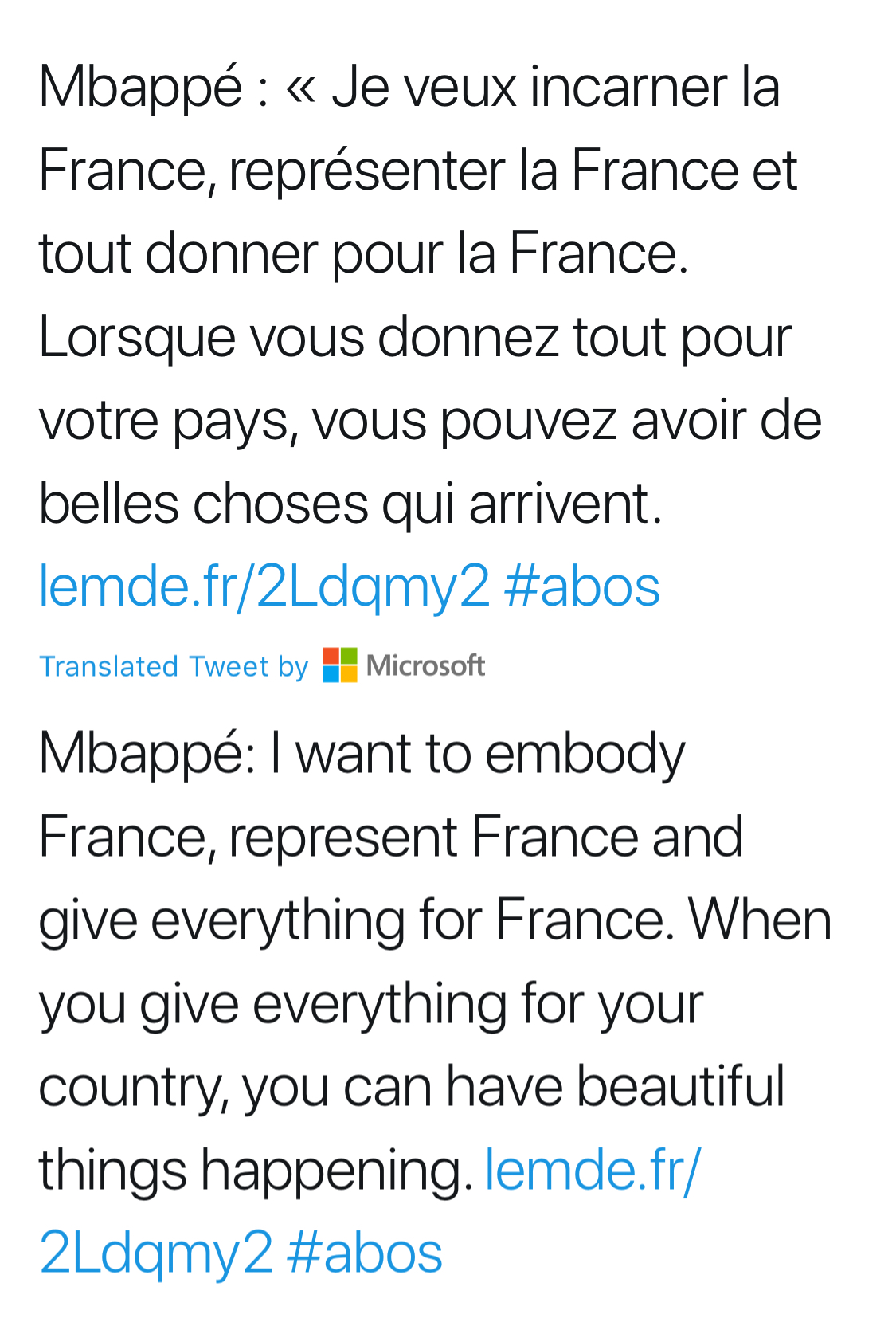Click the line 'you give everything for your'

click(x=371, y=1003)
